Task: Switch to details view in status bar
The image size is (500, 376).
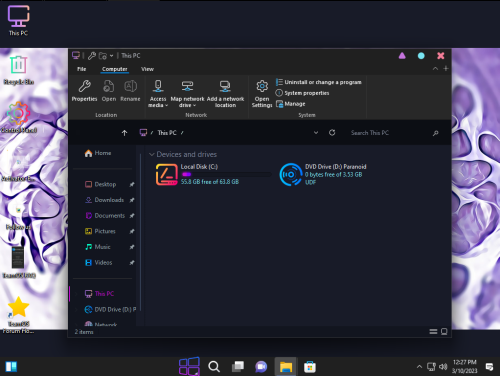Action: 433,332
